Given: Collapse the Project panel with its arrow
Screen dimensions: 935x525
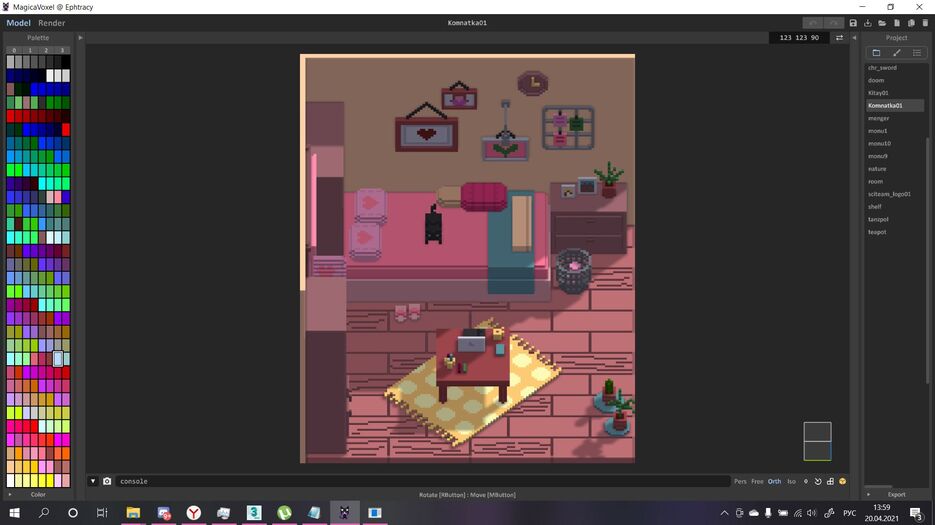Looking at the screenshot, I should click(x=854, y=38).
